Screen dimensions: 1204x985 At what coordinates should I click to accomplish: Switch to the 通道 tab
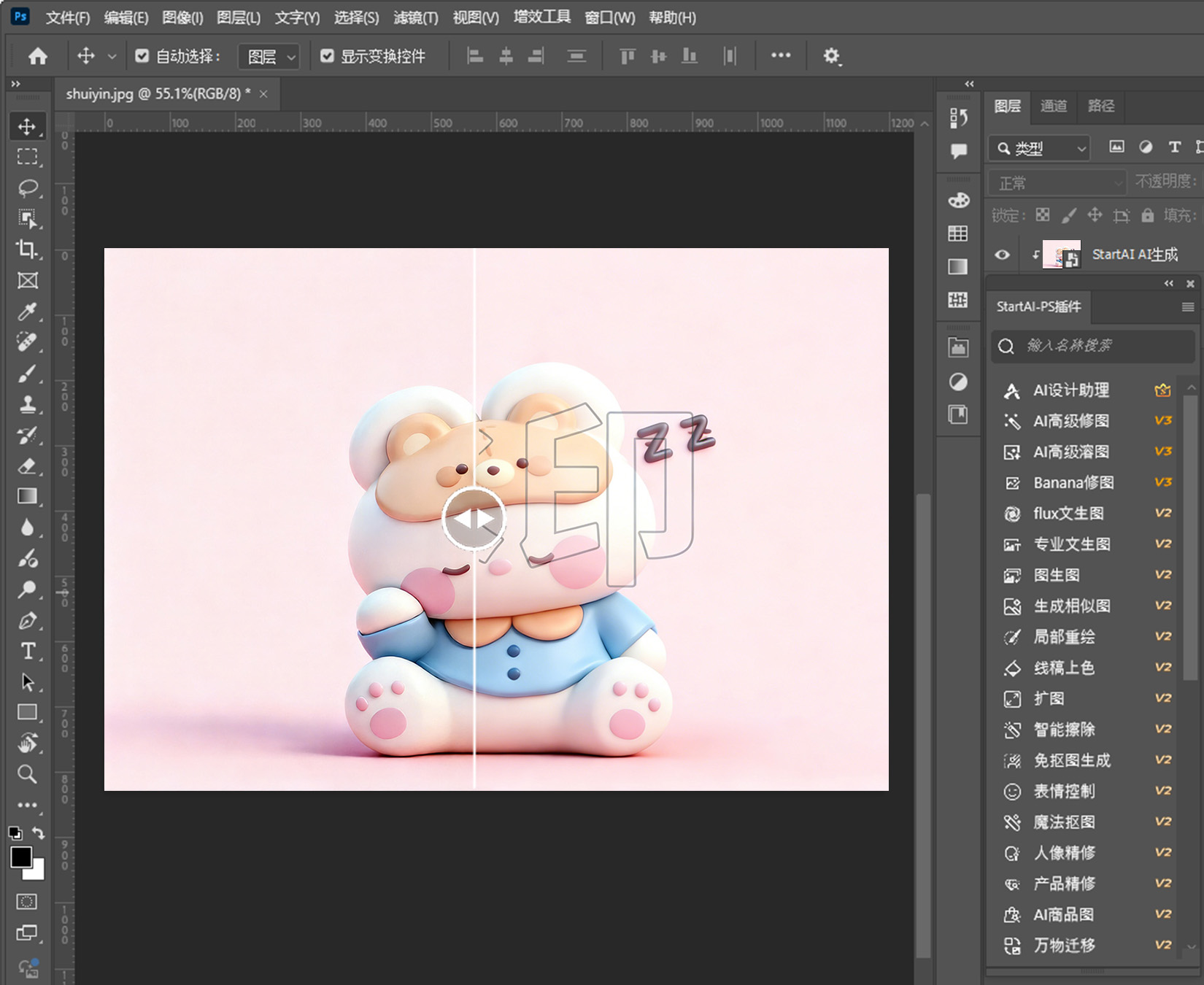(1053, 107)
